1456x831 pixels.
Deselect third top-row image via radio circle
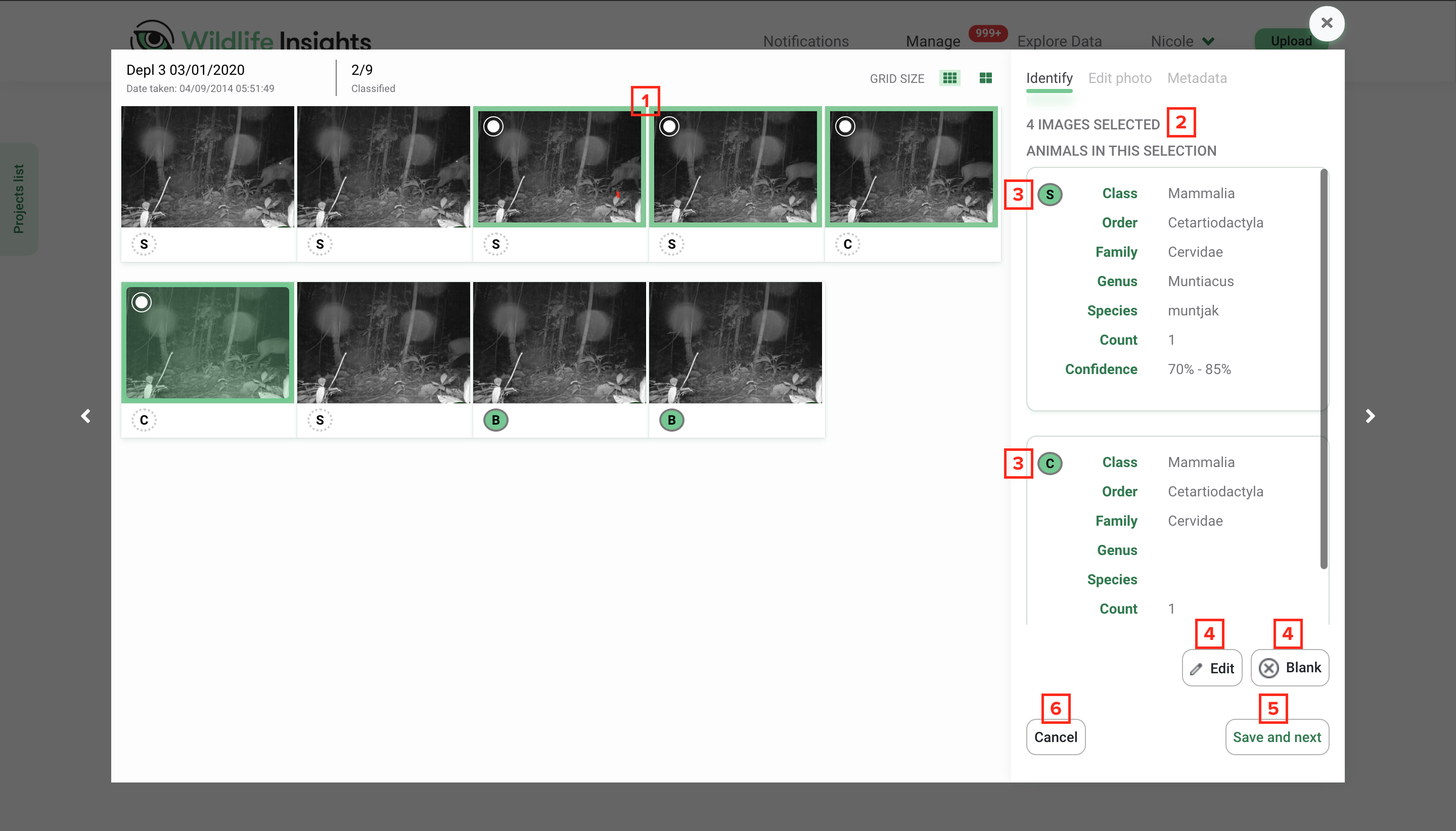click(x=493, y=126)
